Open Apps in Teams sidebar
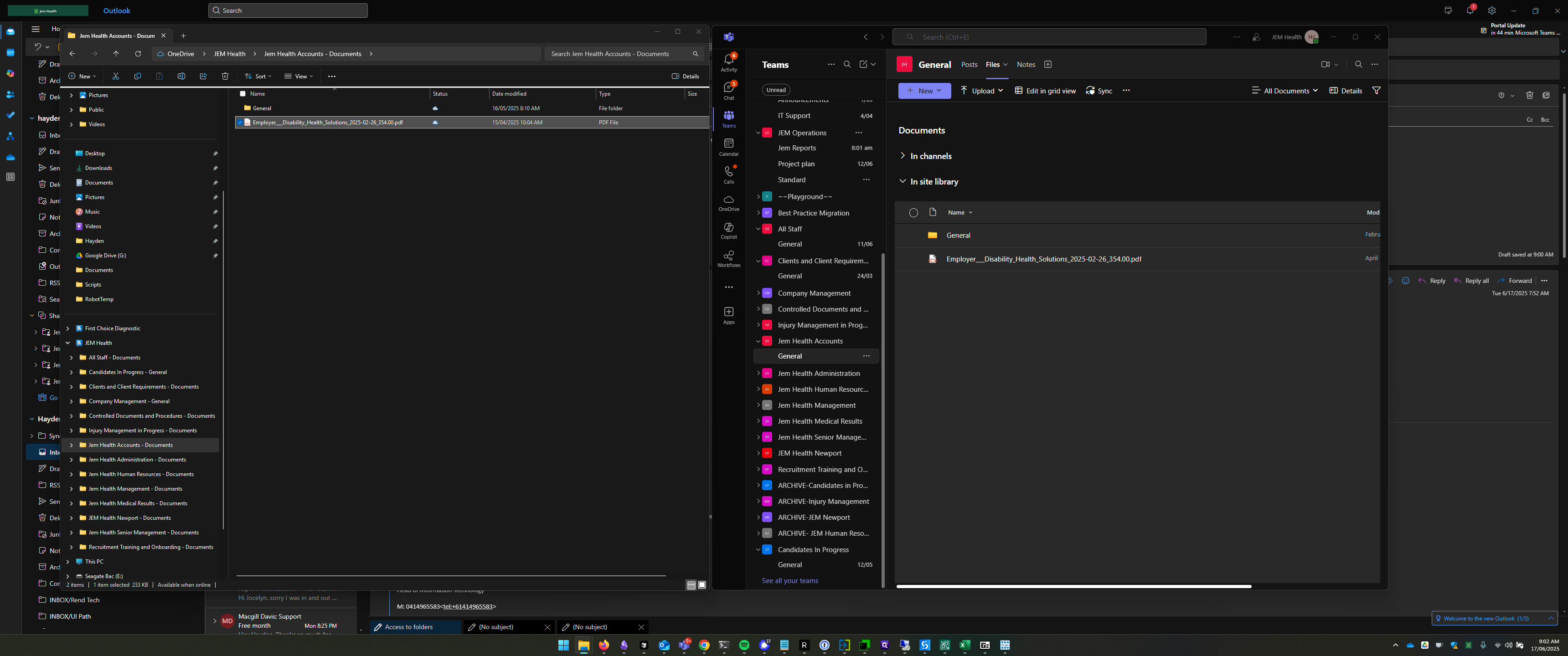1568x656 pixels. 728,316
